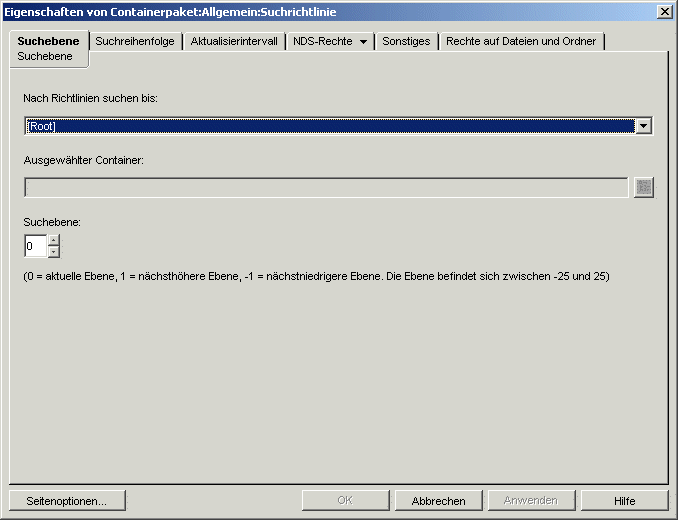
Task: Click the Suchebene number field
Action: point(36,246)
